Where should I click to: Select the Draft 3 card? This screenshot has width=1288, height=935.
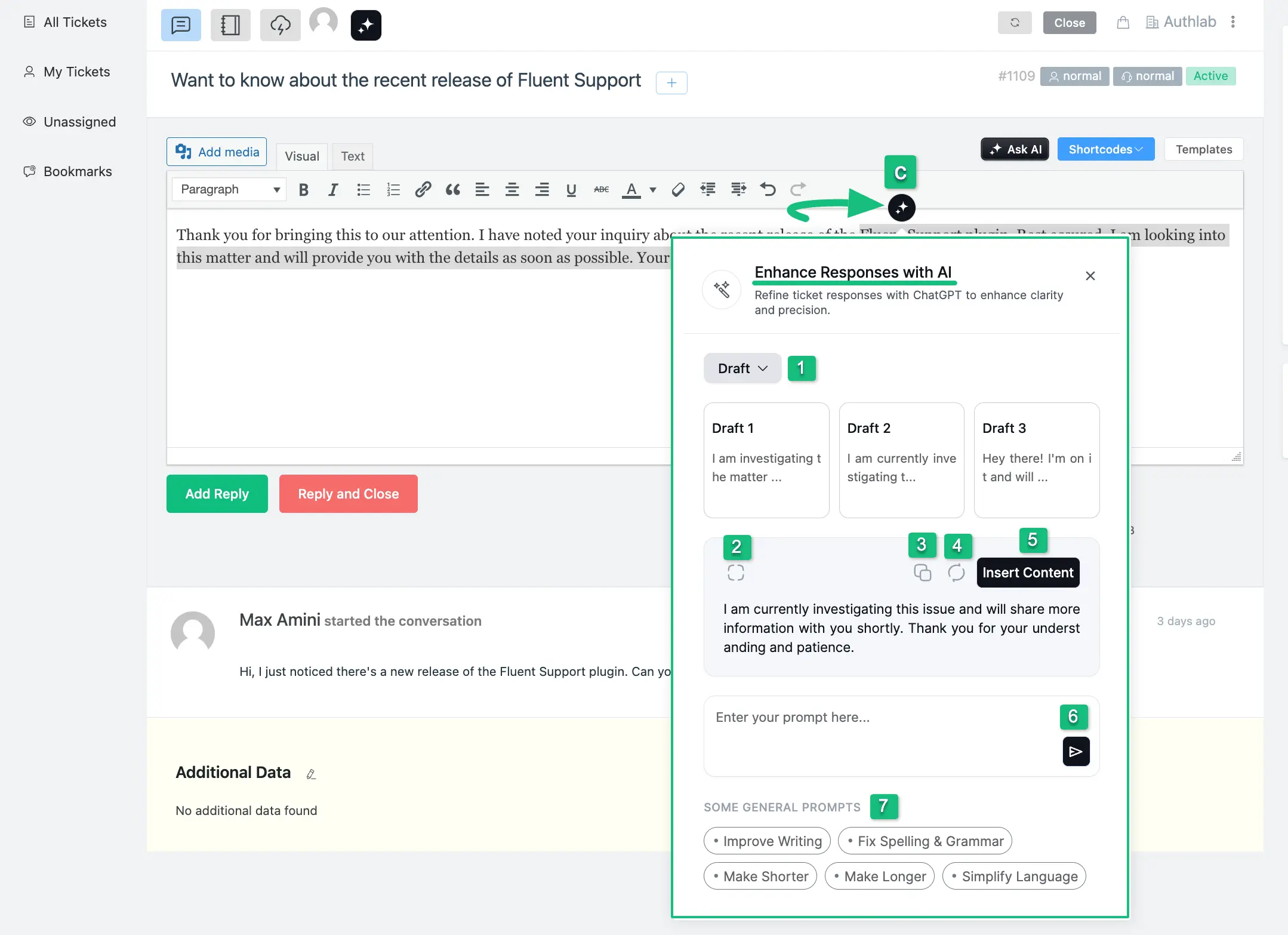click(1037, 460)
